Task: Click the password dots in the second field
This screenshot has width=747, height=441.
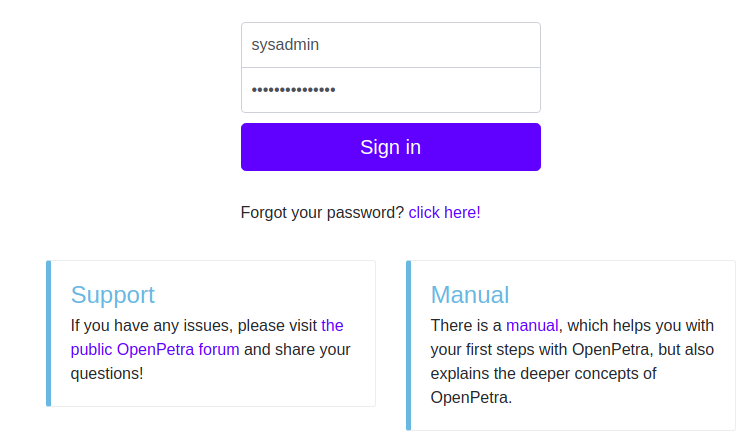Action: pyautogui.click(x=293, y=90)
